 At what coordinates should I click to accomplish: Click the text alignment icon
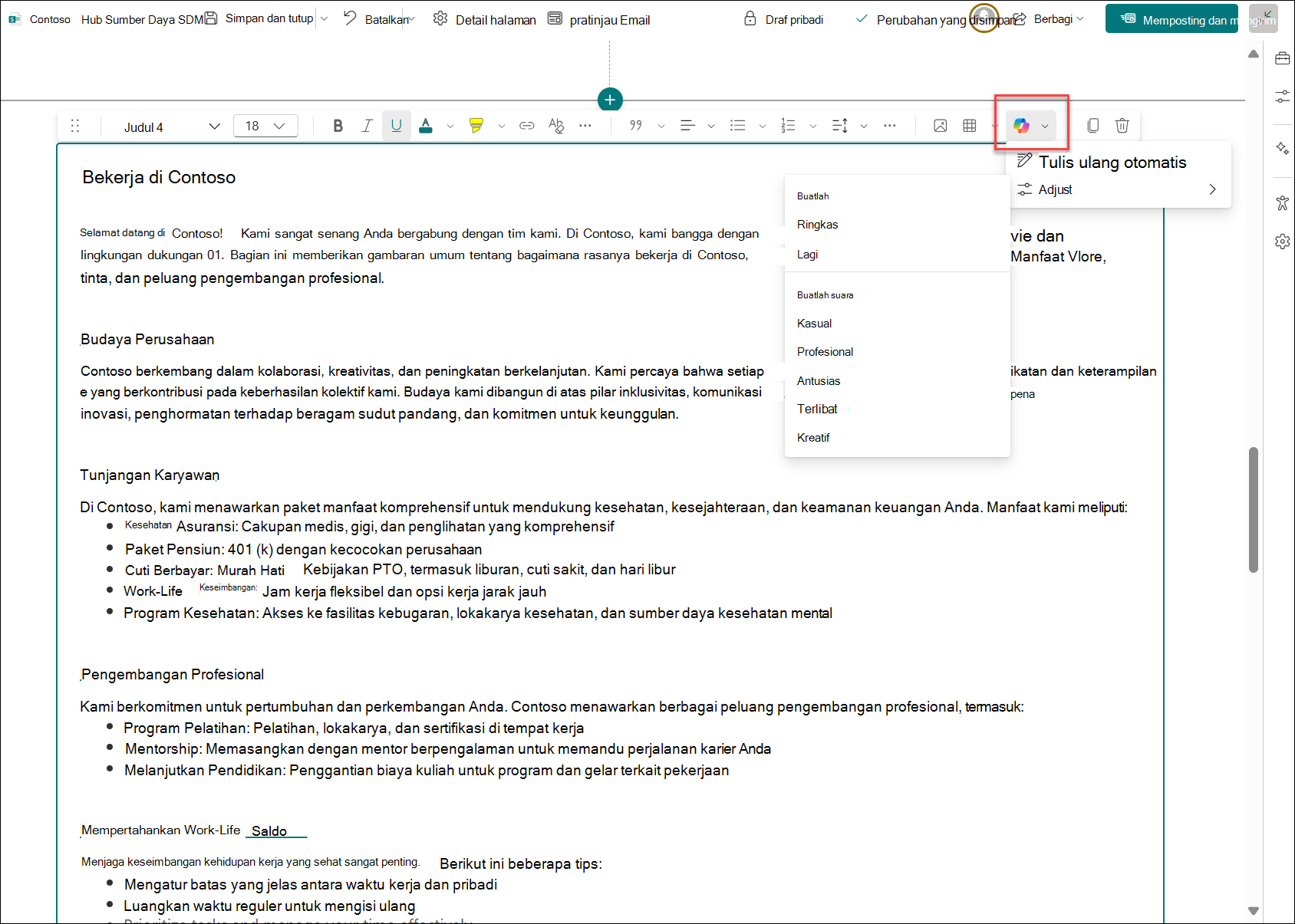click(687, 126)
